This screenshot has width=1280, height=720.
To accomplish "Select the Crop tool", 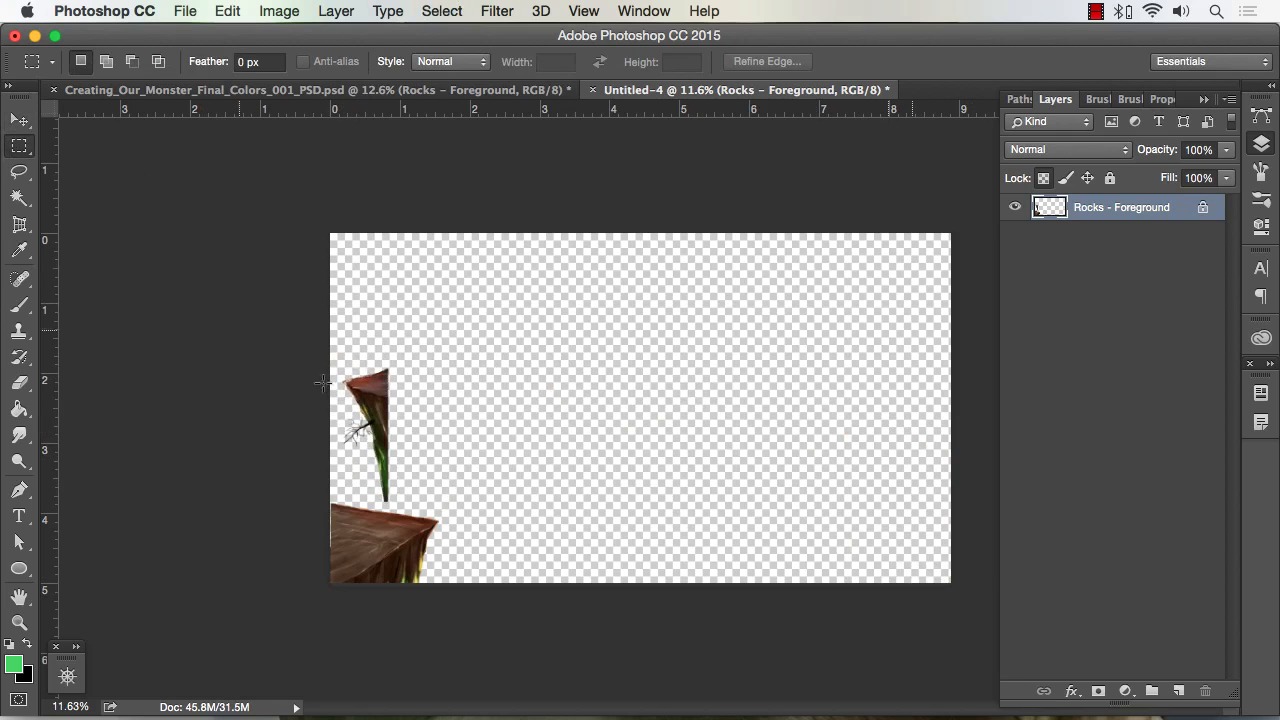I will (x=19, y=225).
